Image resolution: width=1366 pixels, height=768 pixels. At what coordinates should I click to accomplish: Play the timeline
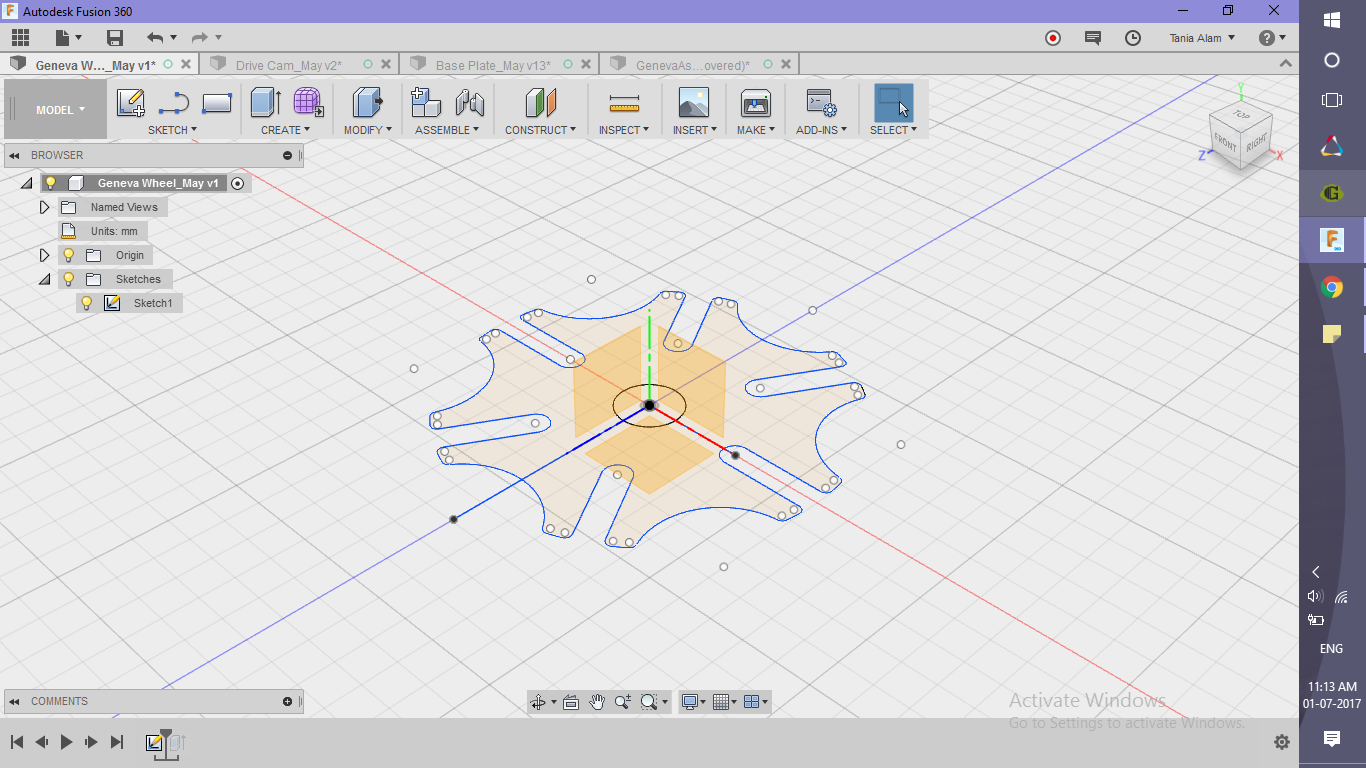(67, 742)
